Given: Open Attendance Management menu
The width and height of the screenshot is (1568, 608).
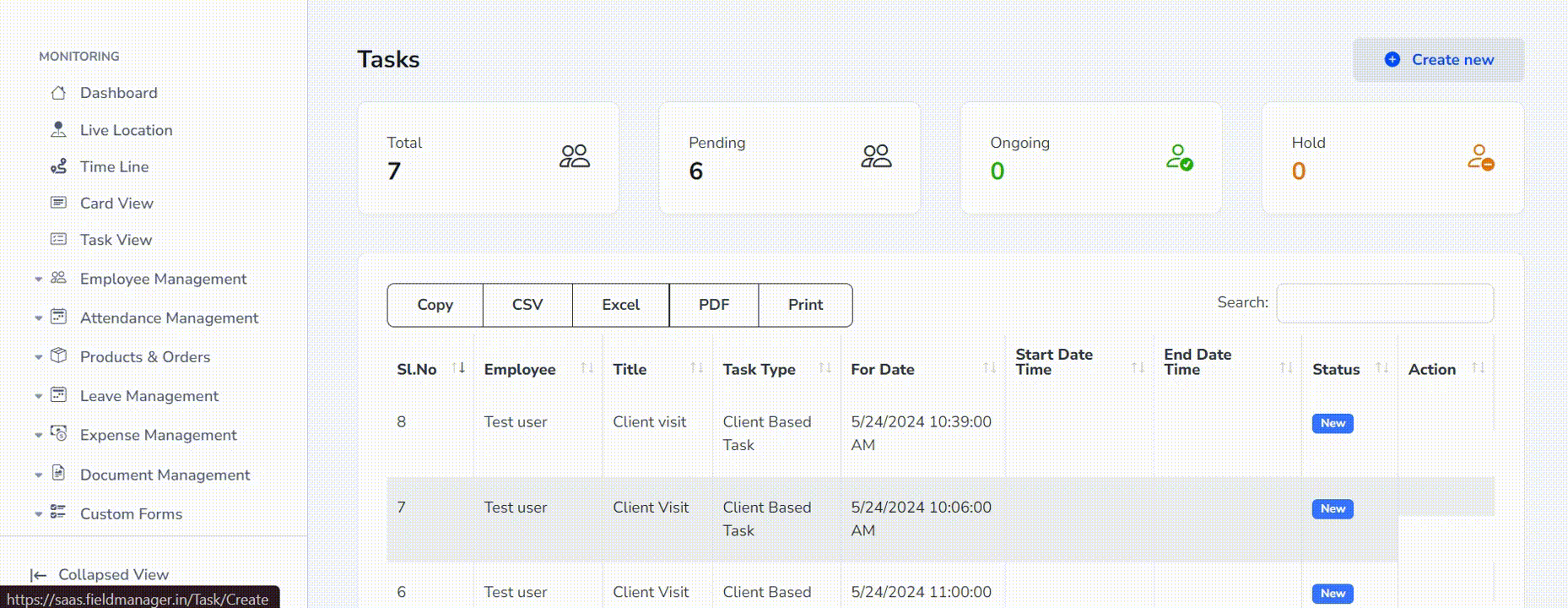Looking at the screenshot, I should click(169, 318).
